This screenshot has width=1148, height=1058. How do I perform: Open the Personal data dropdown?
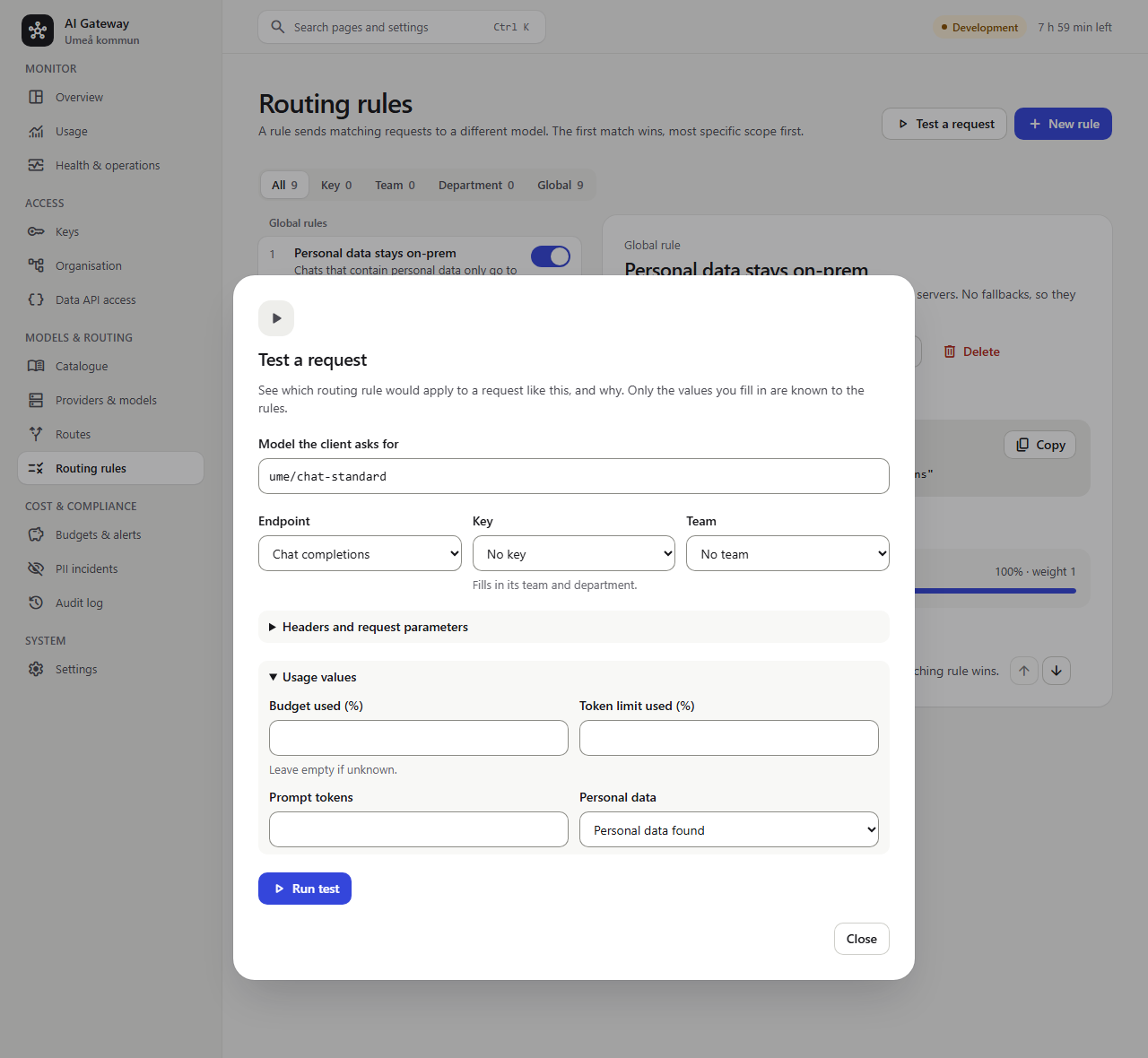(729, 829)
